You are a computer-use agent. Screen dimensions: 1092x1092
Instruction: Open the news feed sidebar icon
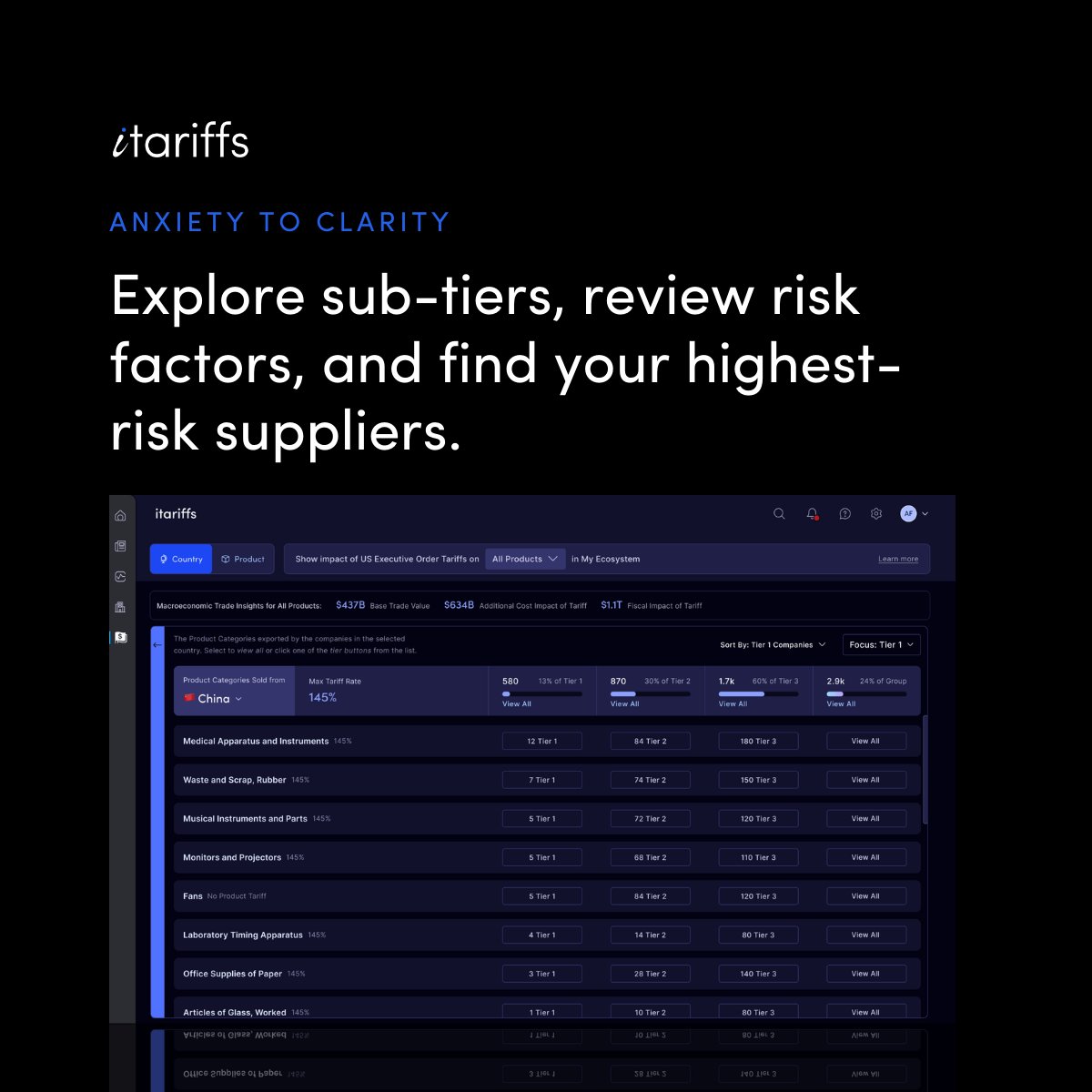[120, 546]
